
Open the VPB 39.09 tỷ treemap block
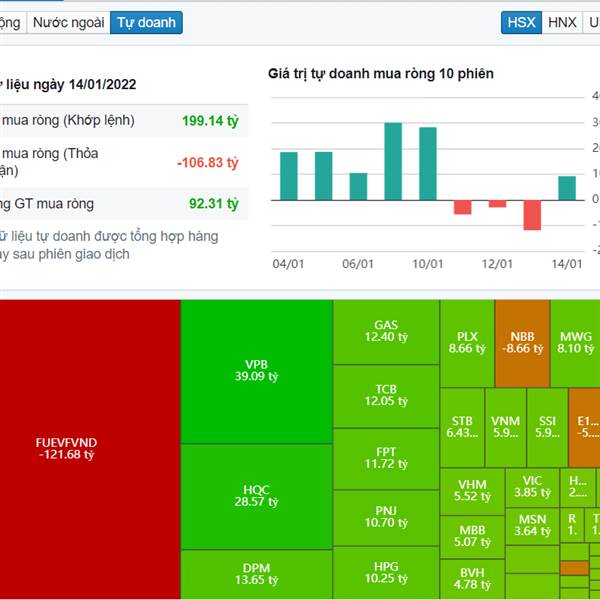tap(256, 372)
